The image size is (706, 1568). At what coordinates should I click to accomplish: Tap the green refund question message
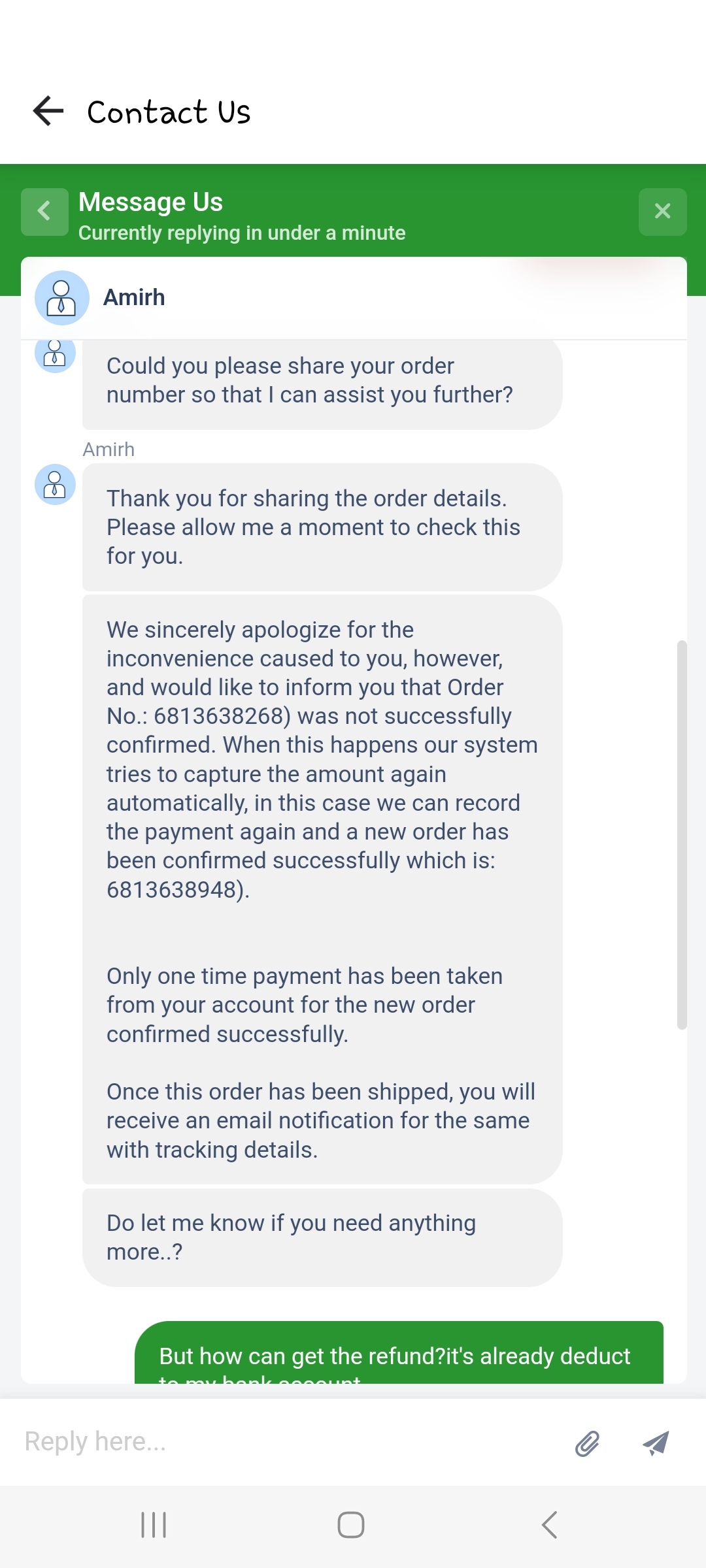399,1356
